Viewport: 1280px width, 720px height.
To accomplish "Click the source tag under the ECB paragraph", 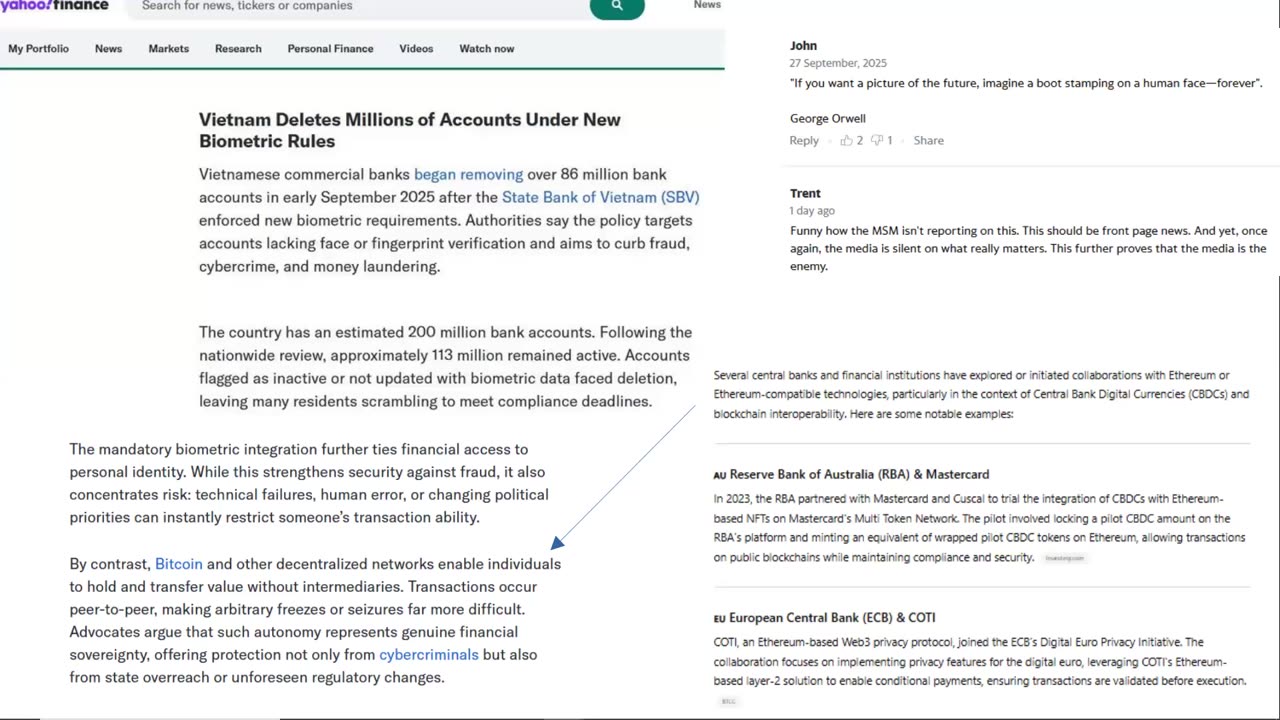I will click(x=728, y=701).
